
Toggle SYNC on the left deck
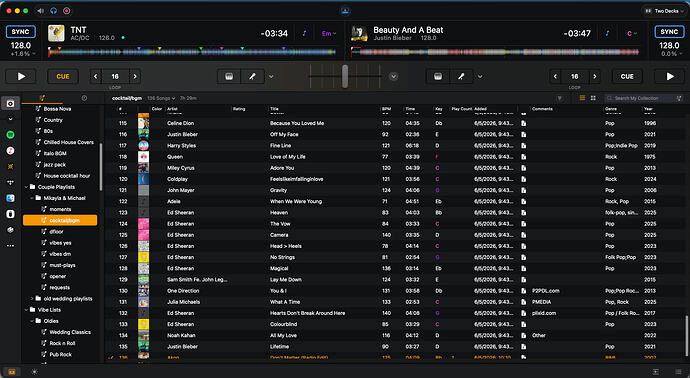point(20,32)
